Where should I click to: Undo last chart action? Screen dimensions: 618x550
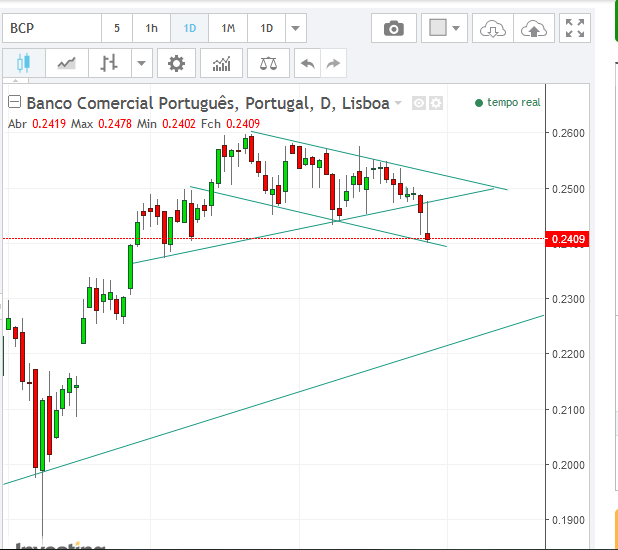tap(307, 63)
